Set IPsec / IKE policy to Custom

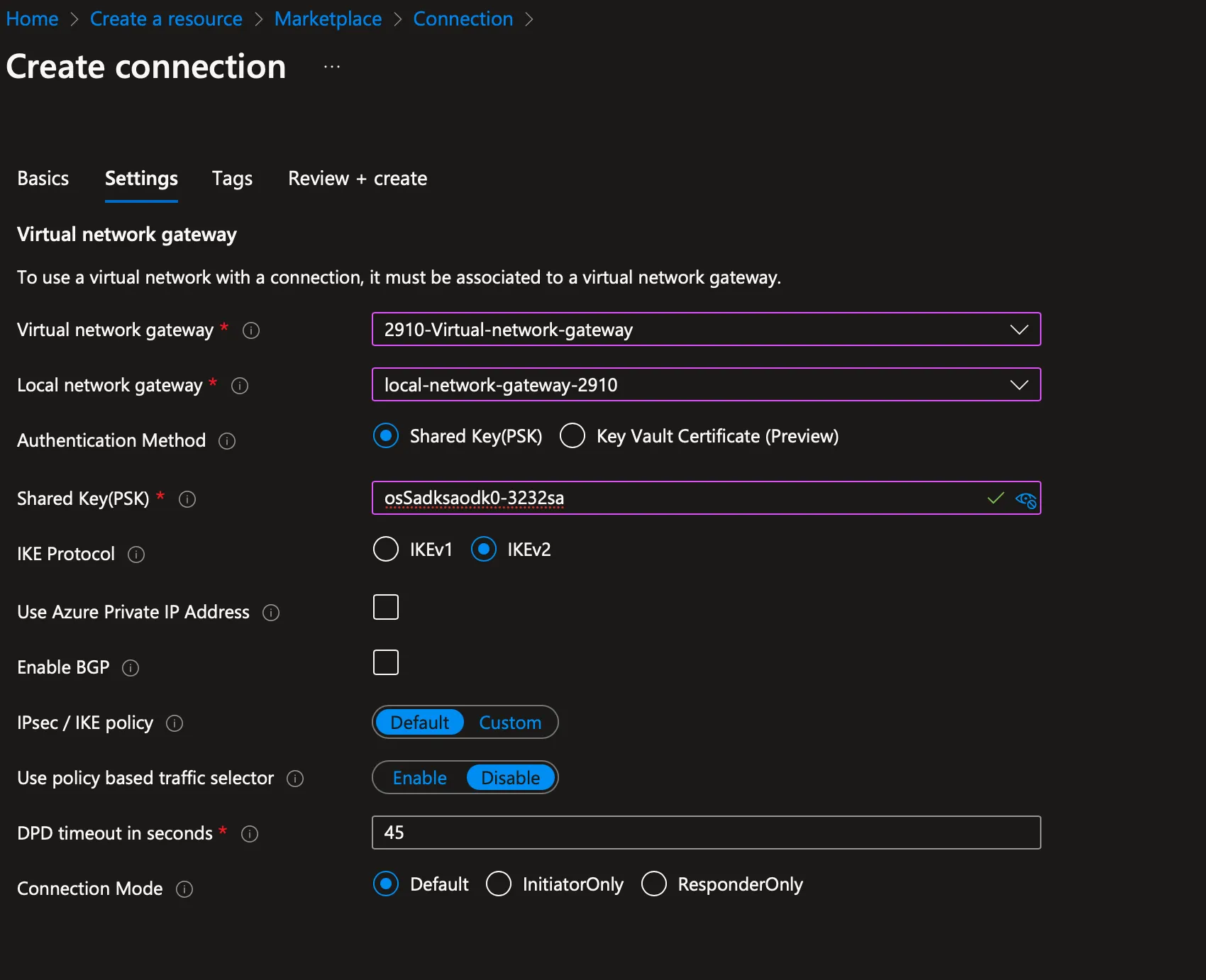click(x=510, y=722)
